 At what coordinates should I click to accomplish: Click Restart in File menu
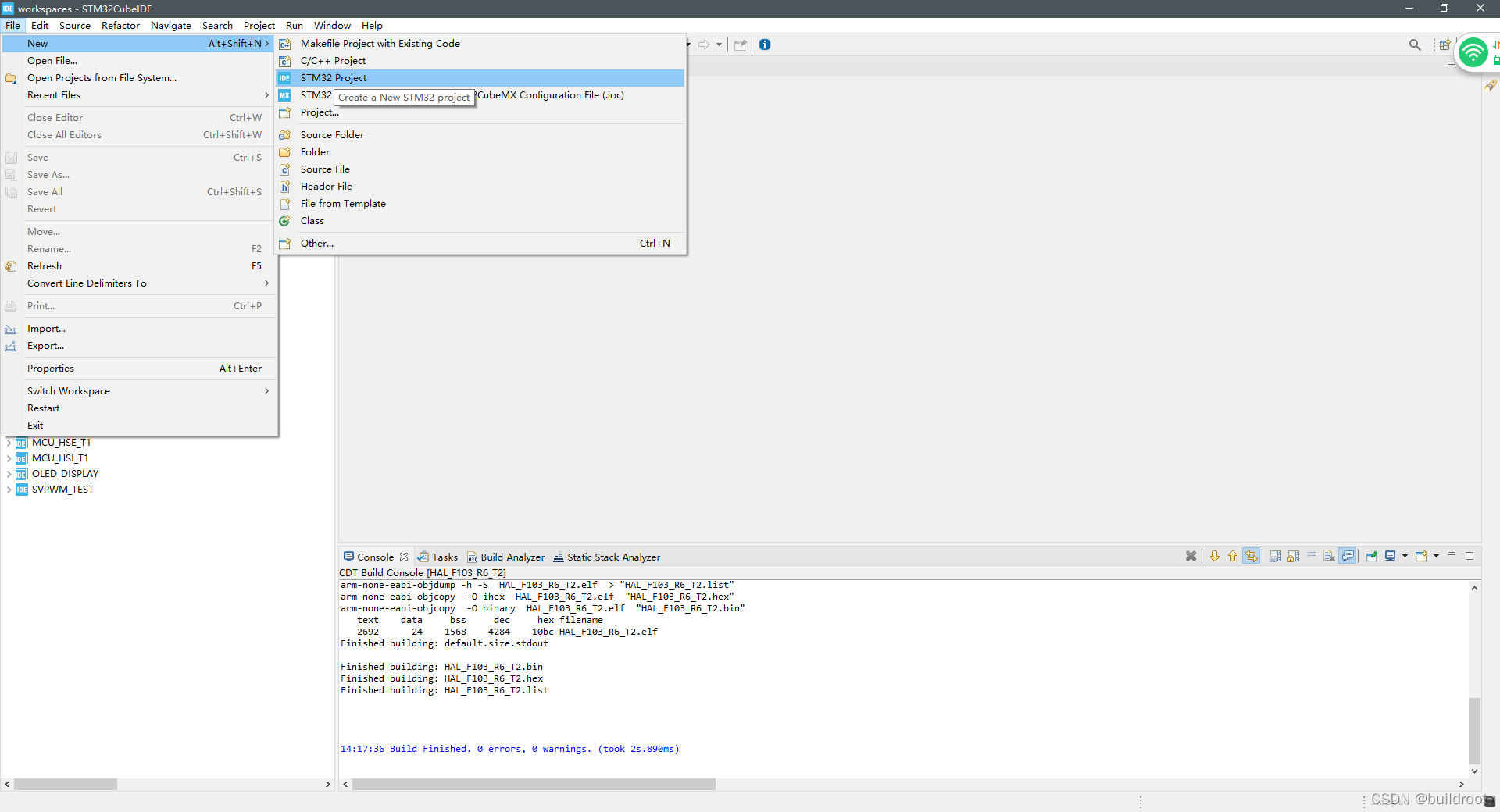139,408
